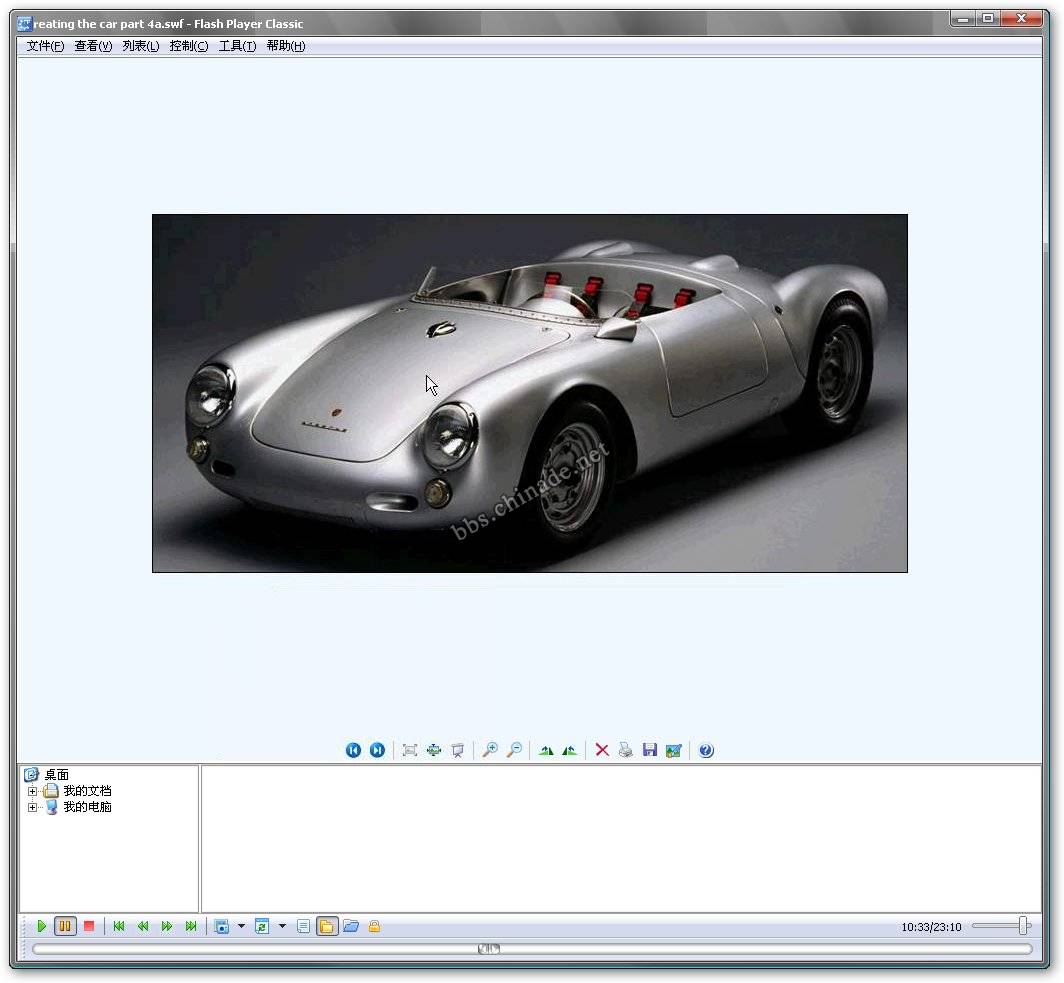This screenshot has height=983, width=1064.
Task: Click the blue next file arrow icon
Action: point(377,750)
